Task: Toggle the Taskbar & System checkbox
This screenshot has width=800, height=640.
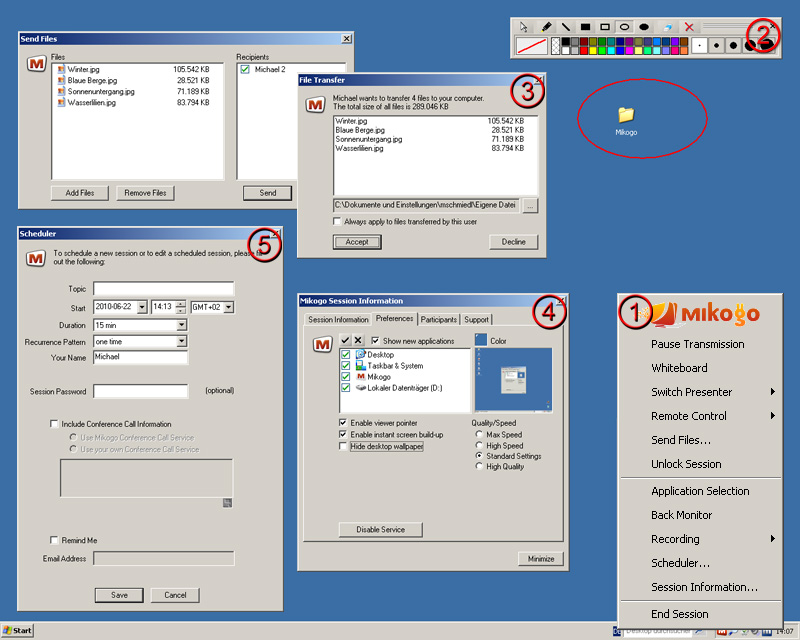Action: click(x=345, y=365)
